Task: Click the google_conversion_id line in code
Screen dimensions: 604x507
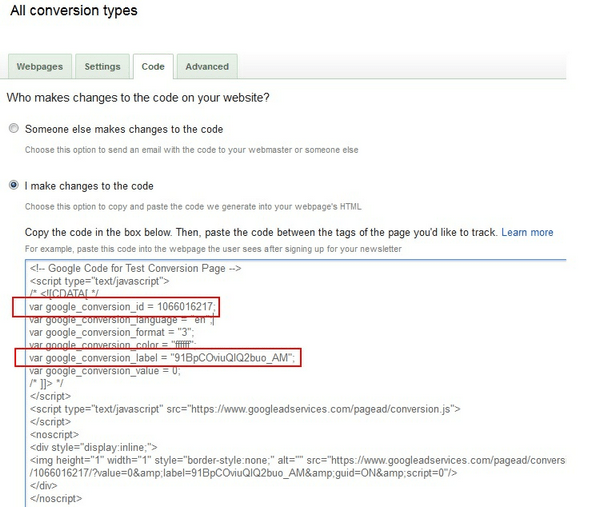Action: tap(123, 307)
